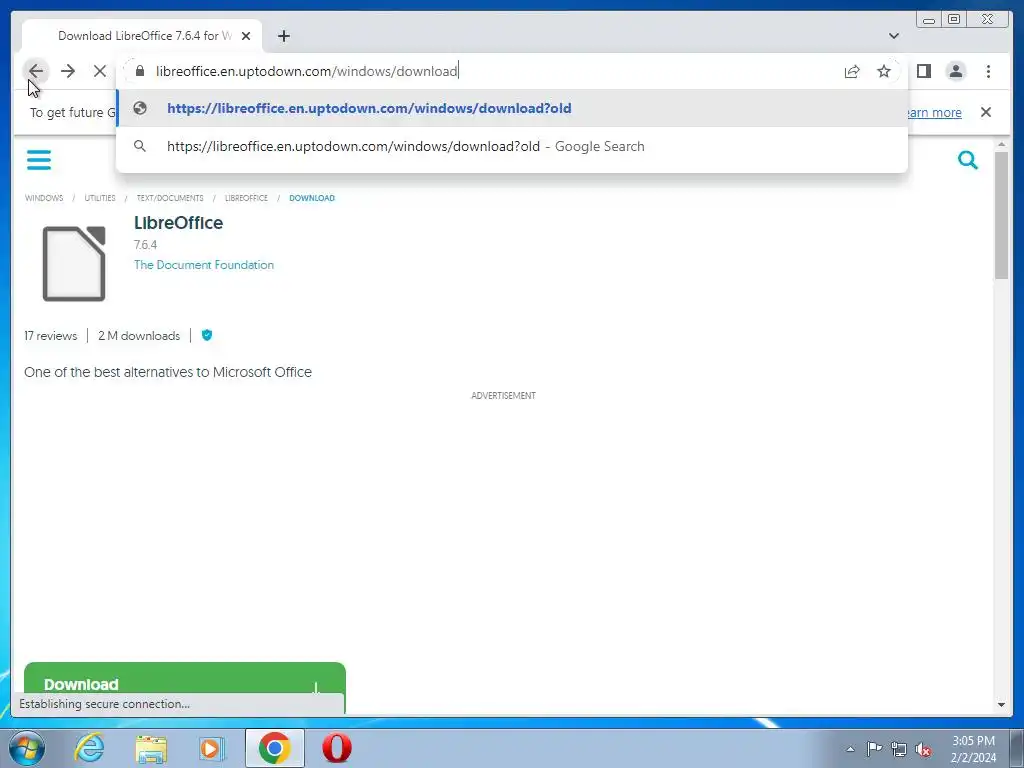Click the network tray icon
Screen dimensions: 1024x768
coord(899,749)
